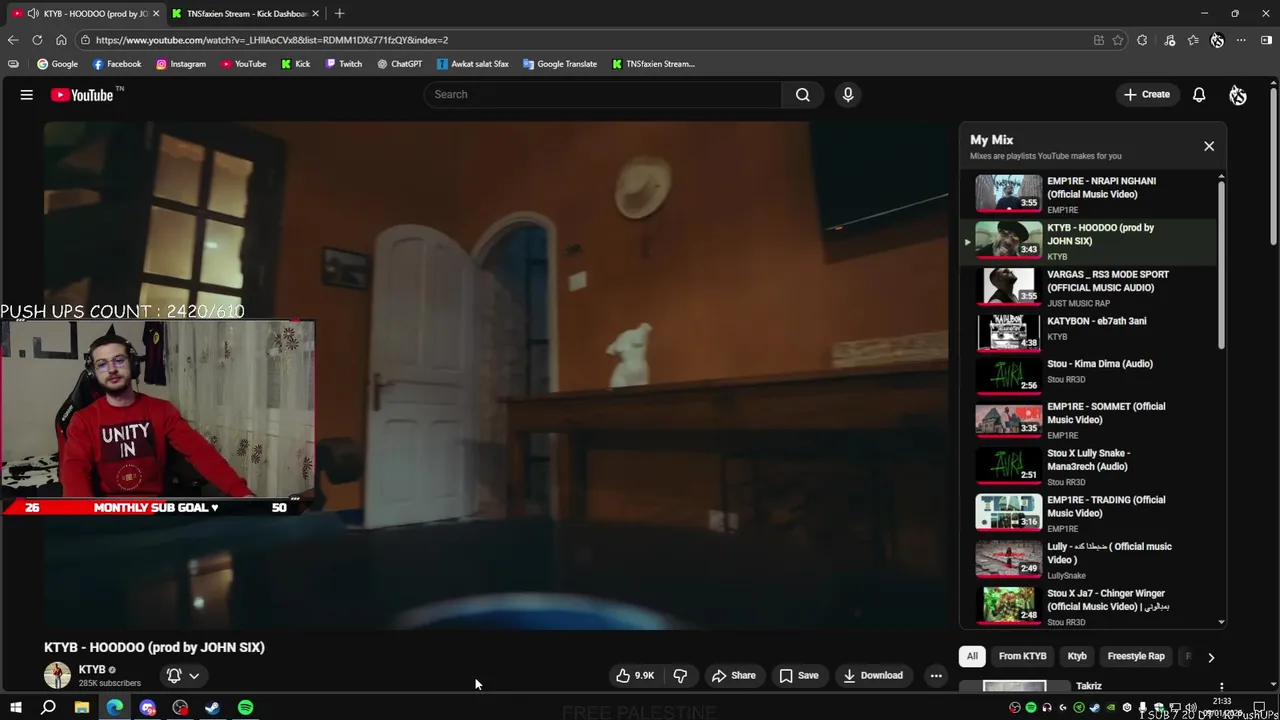This screenshot has height=720, width=1280.
Task: Open File Explorer from the taskbar
Action: [x=82, y=708]
